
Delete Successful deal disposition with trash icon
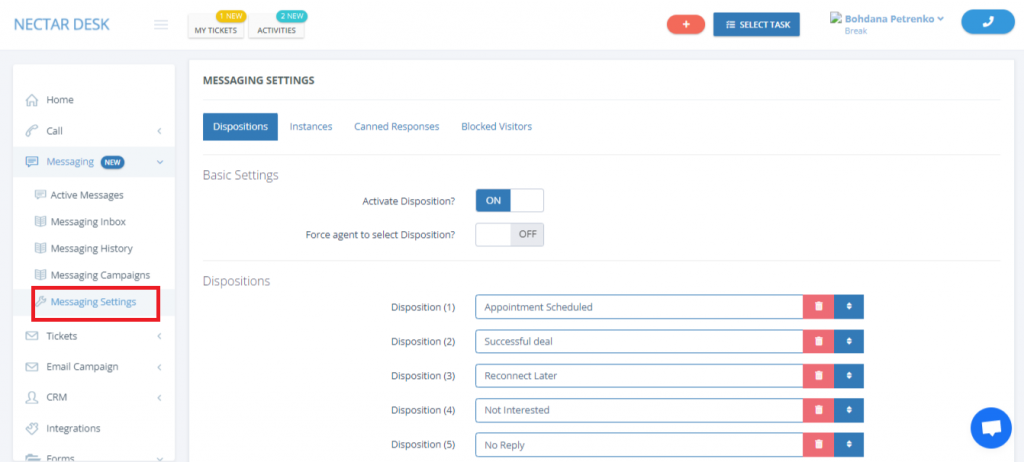click(819, 341)
